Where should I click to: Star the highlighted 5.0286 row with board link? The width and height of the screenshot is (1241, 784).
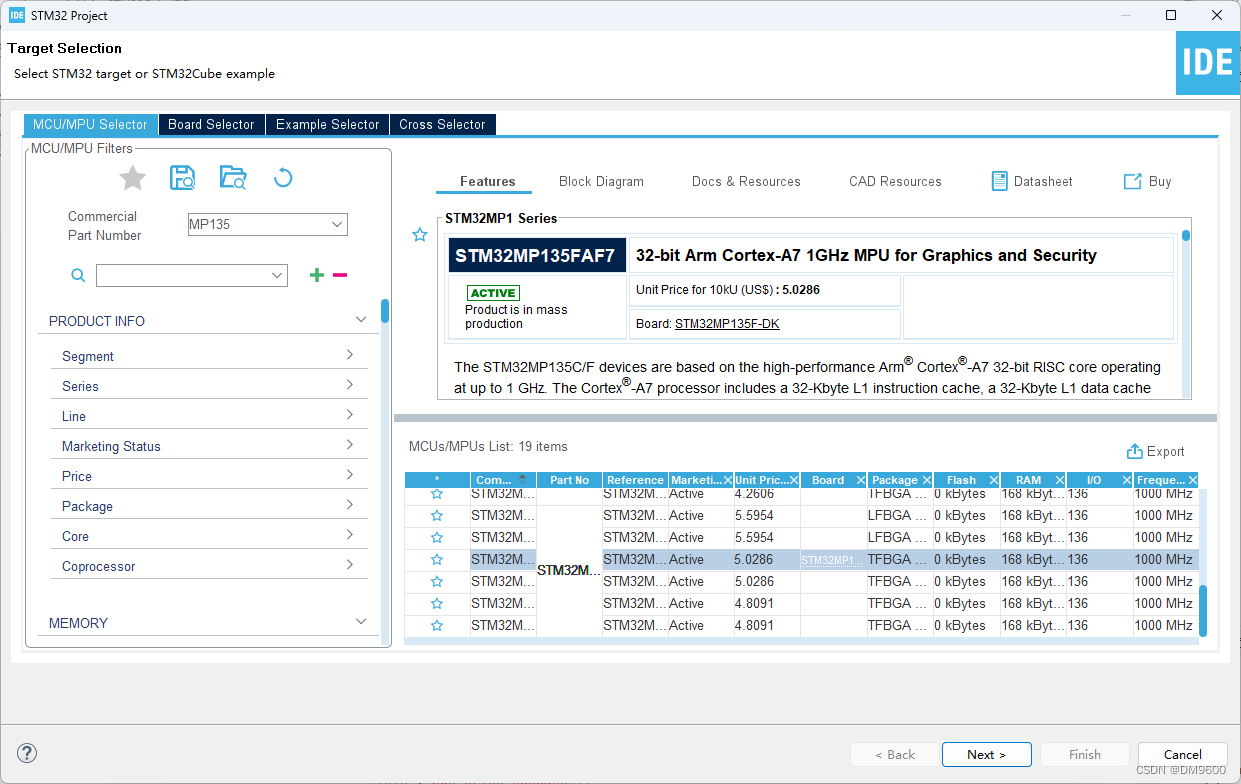(436, 560)
